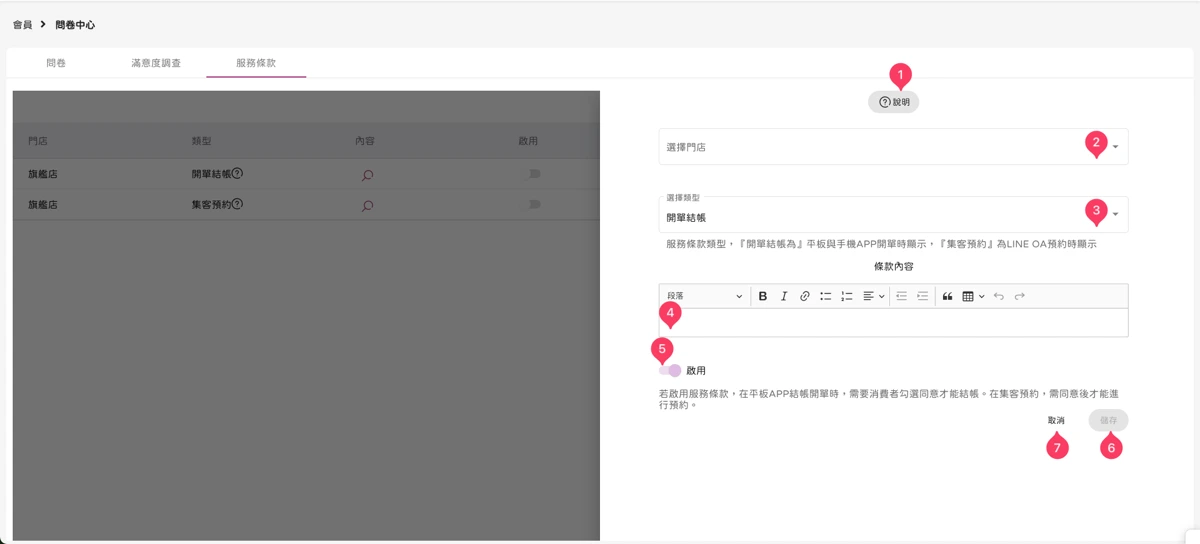This screenshot has width=1200, height=544.
Task: Toggle the 啟用 switch for the 集客預約 row
Action: click(533, 204)
